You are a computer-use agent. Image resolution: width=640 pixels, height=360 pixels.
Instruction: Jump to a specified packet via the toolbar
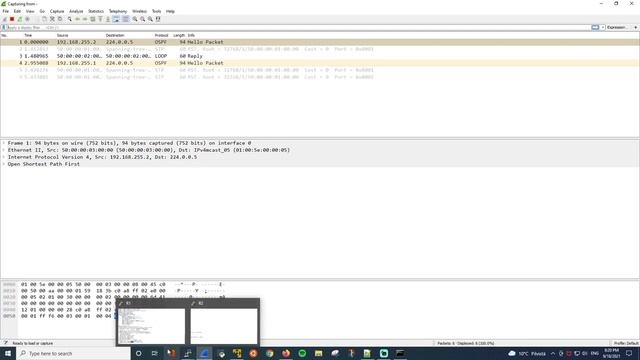click(93, 19)
